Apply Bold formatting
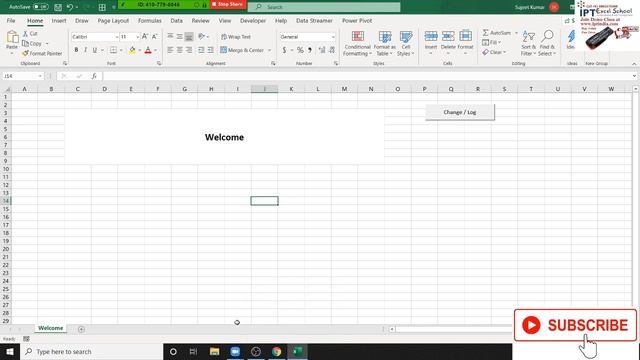Screen dimensions: 640x360 click(x=76, y=50)
